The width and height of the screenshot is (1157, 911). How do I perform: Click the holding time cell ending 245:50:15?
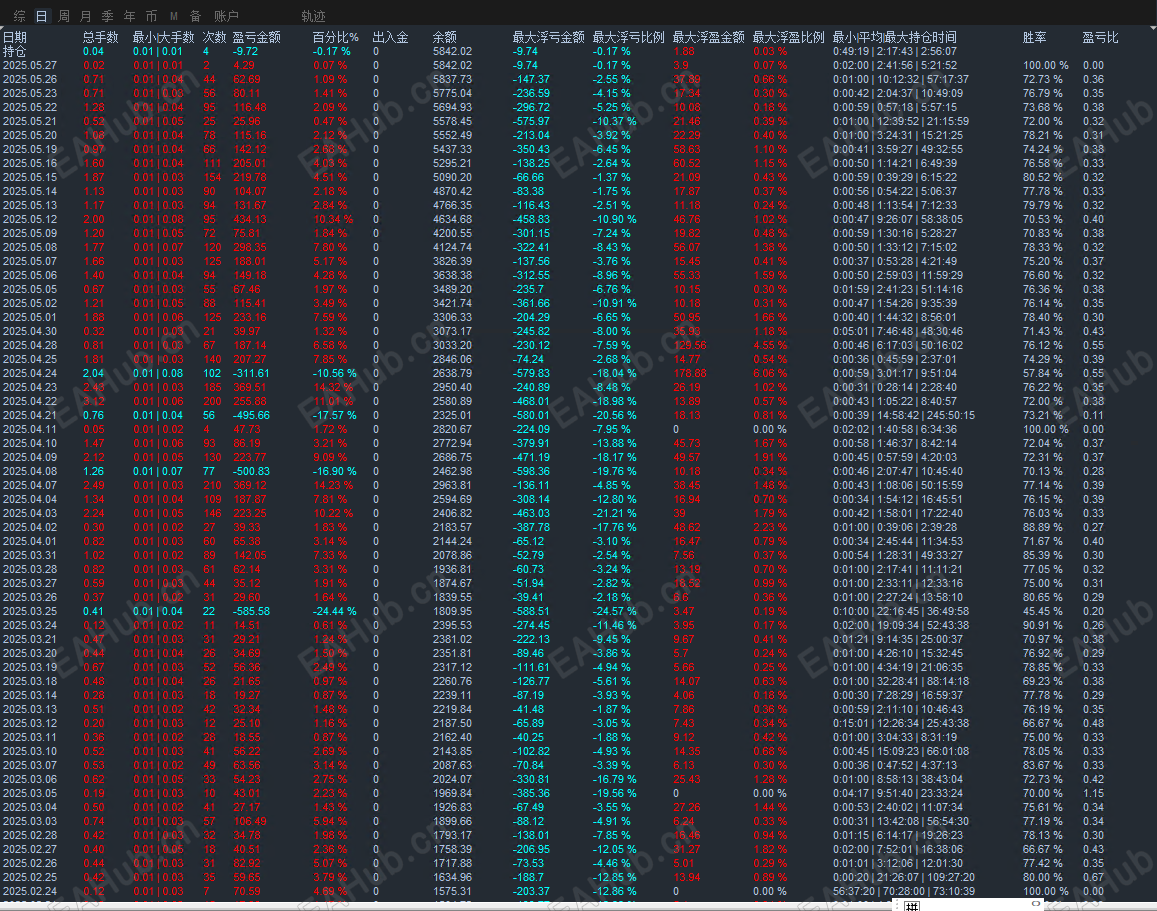[904, 415]
